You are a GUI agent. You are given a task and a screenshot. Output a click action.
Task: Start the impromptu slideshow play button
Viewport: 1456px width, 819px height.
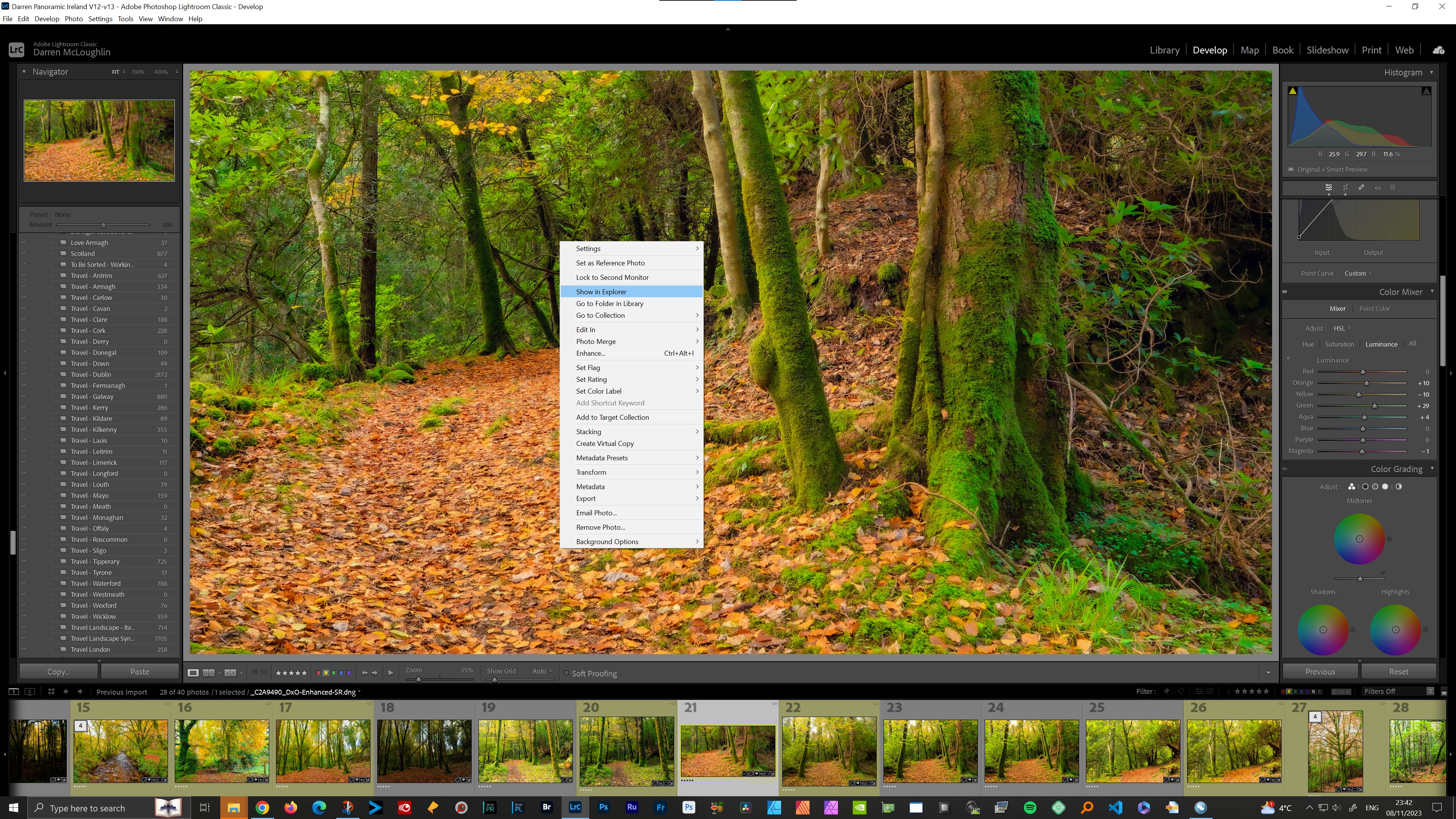391,673
